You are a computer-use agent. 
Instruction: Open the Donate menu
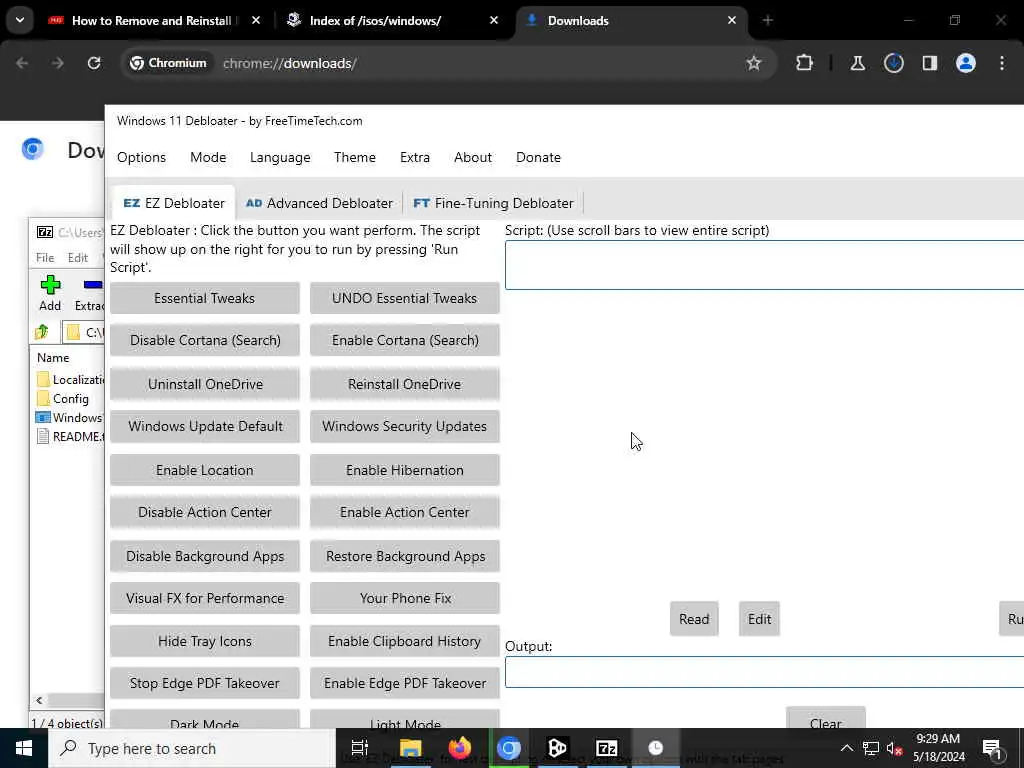pyautogui.click(x=538, y=157)
